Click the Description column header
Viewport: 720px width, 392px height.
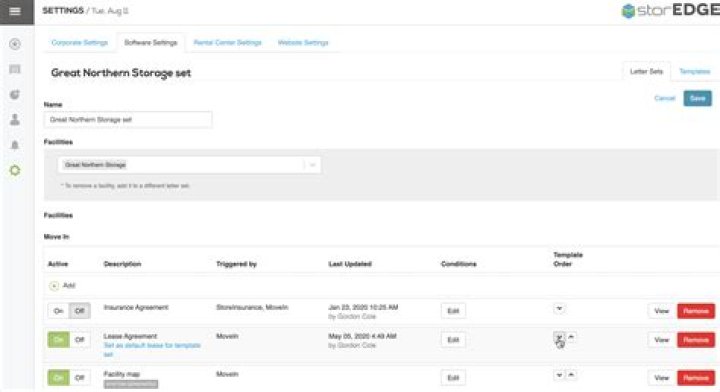122,264
